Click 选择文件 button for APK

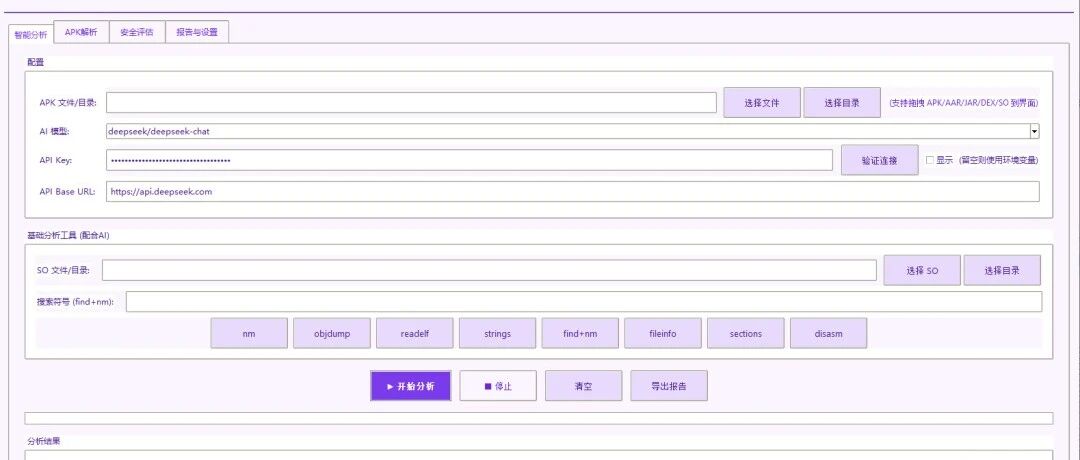pos(762,103)
